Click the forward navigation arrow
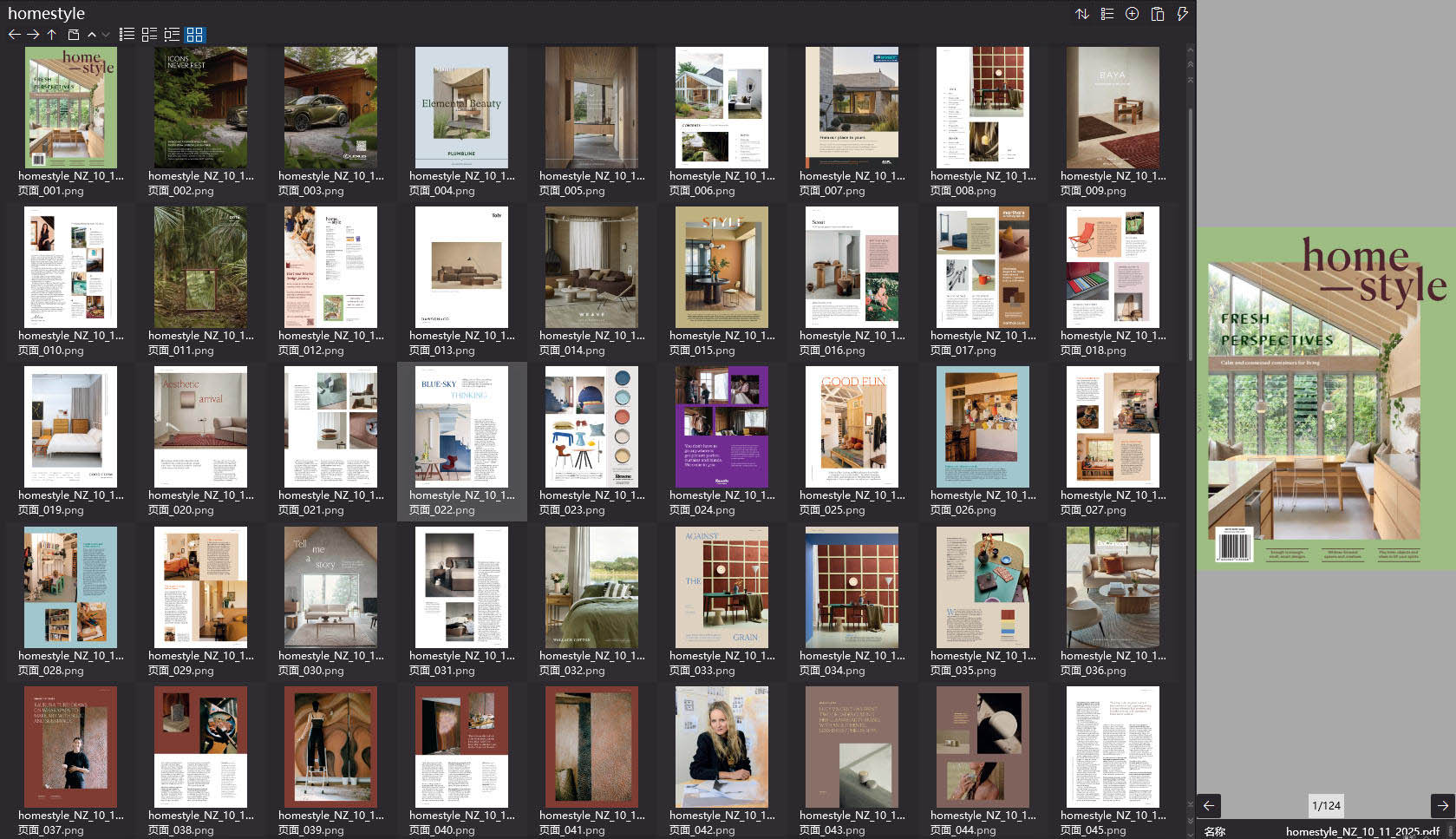1456x839 pixels. click(x=33, y=35)
